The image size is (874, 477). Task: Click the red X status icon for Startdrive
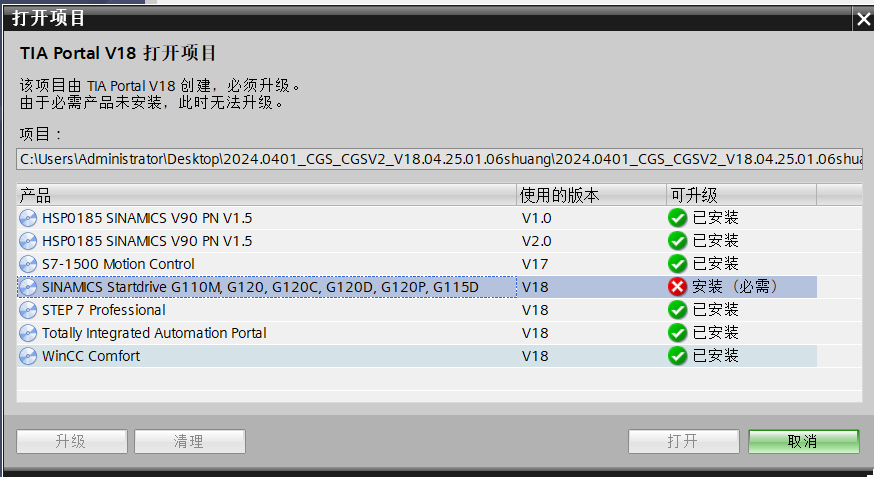[678, 287]
